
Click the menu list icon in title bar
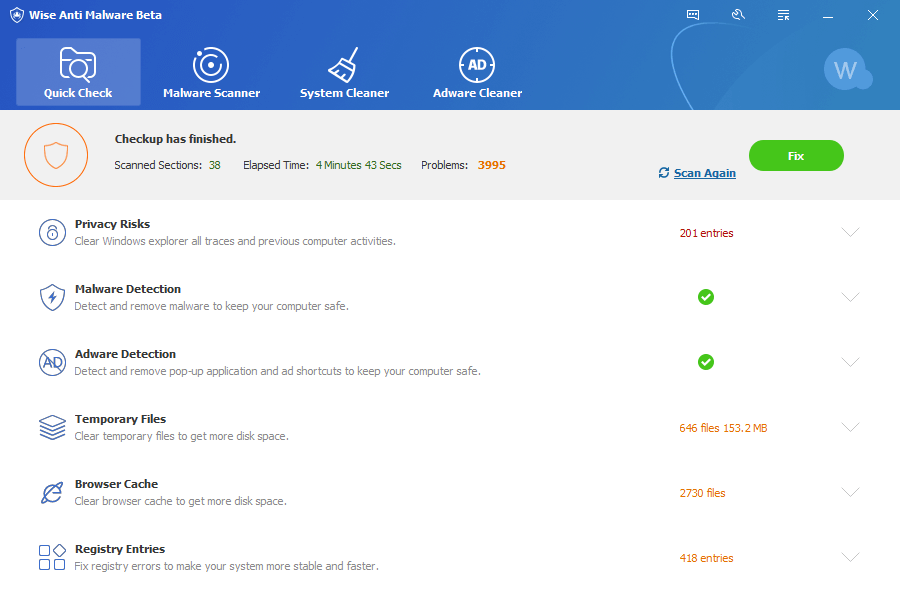click(783, 15)
